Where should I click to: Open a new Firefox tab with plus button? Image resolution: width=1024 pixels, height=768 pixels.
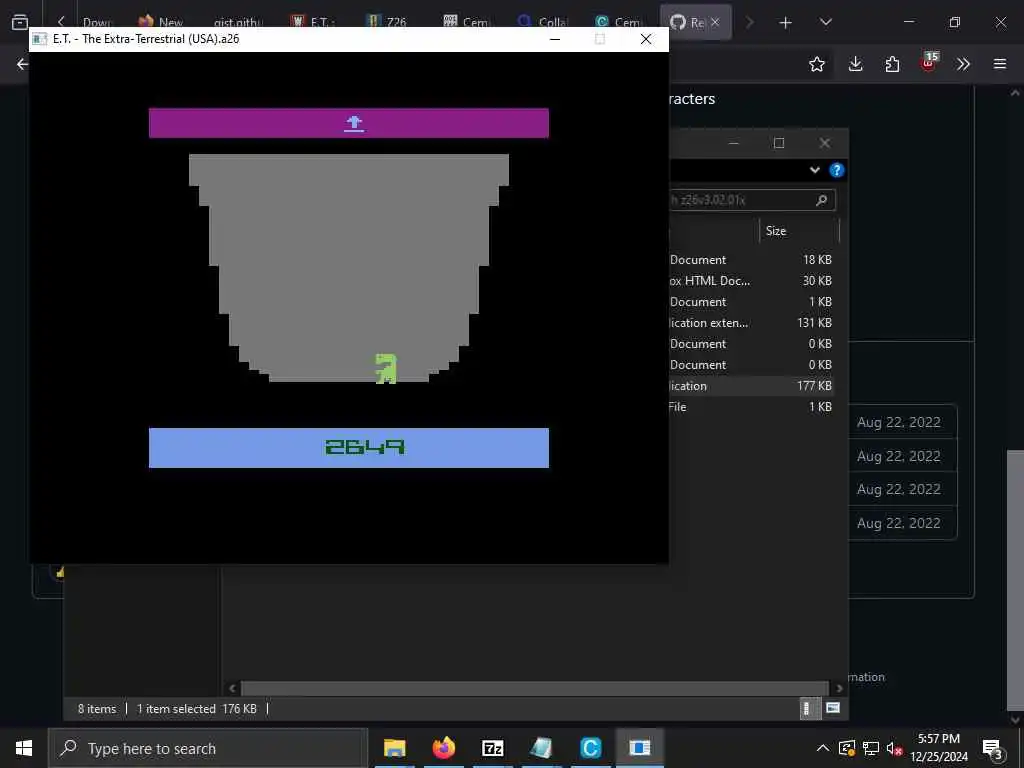click(x=786, y=23)
